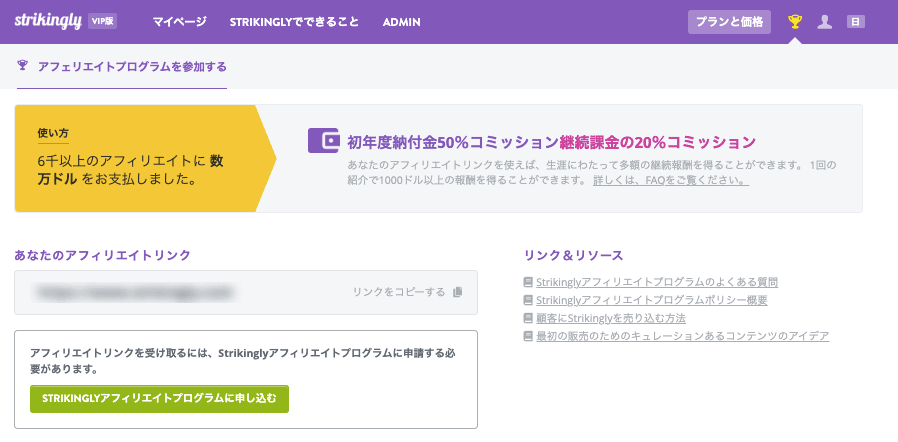Screen dimensions: 898x442
Task: Open 詳しくは、FAQをご覧ください link
Action: 671,181
